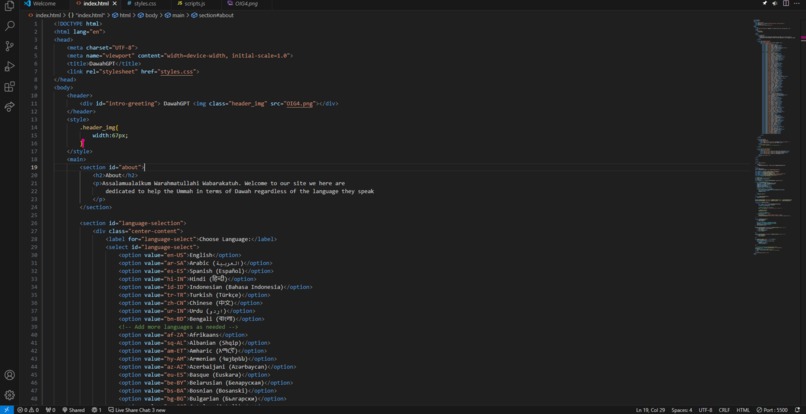Click the "index.html" braces breadcrumb item
This screenshot has width=806, height=414.
86,15
